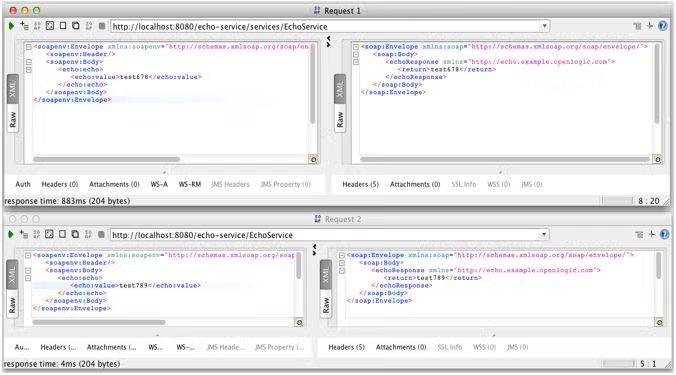Open help with the blue question mark in Request 1
The width and height of the screenshot is (676, 375).
click(x=663, y=26)
